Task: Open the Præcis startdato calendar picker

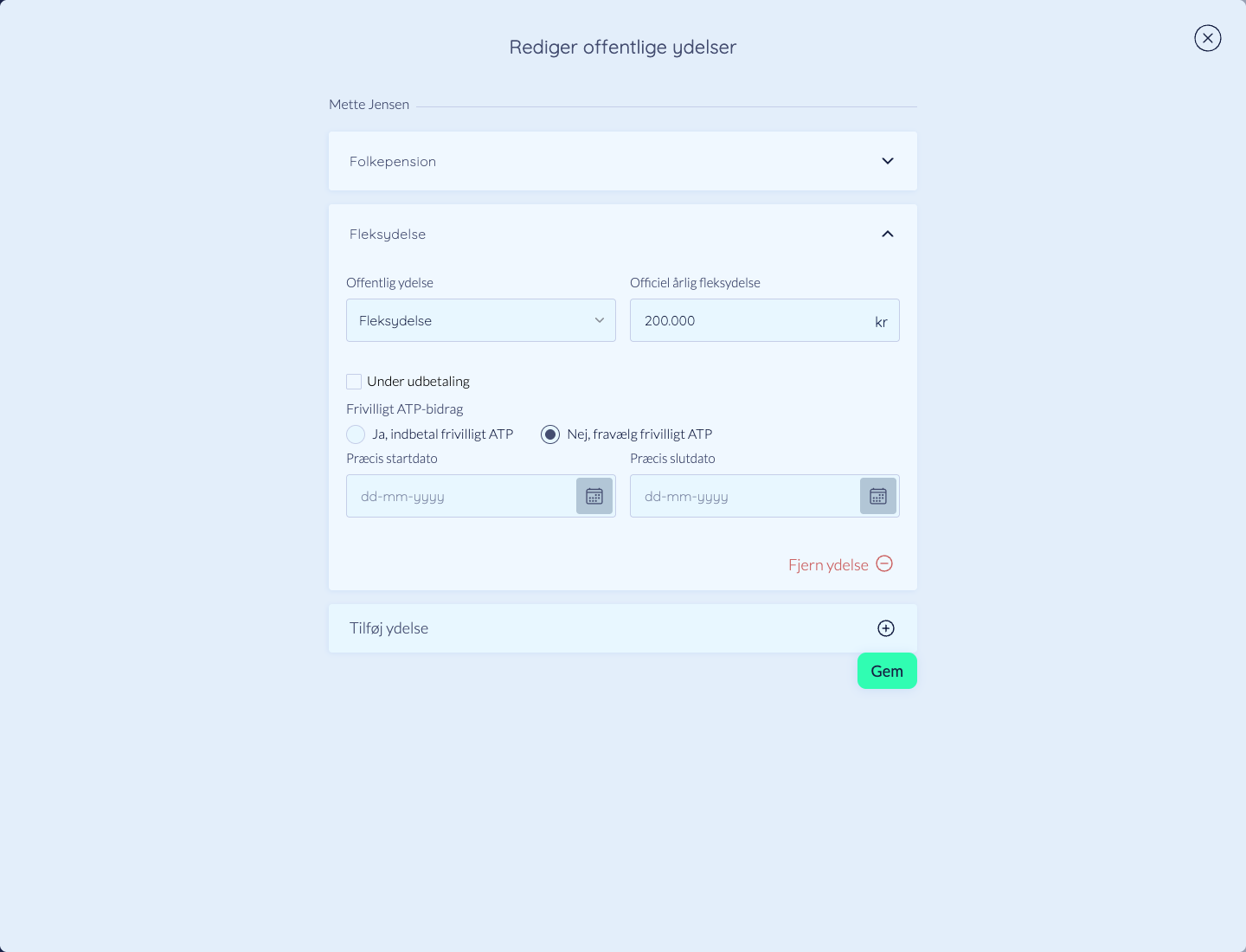Action: pyautogui.click(x=594, y=496)
